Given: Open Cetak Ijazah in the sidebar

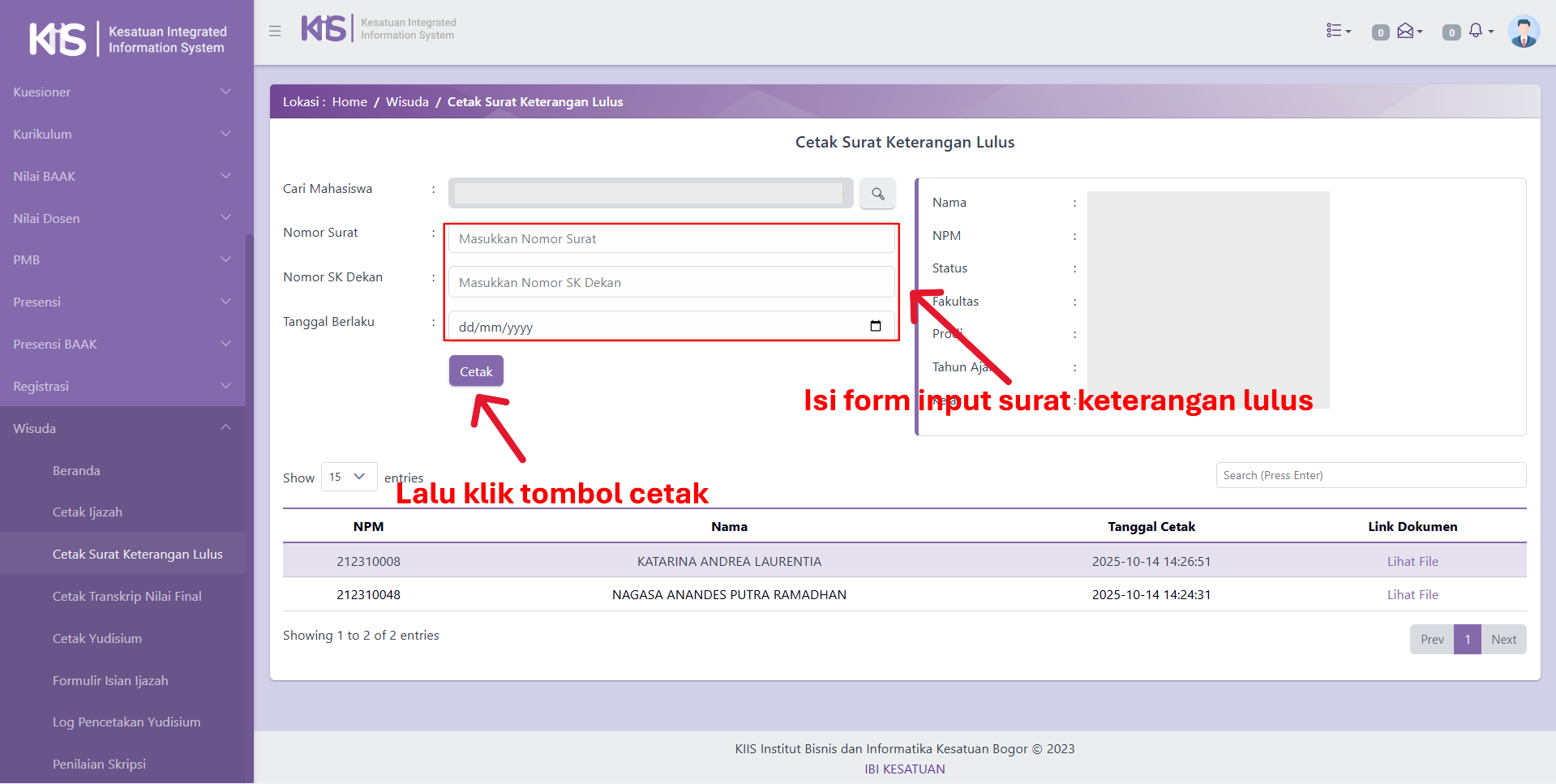Looking at the screenshot, I should (88, 512).
